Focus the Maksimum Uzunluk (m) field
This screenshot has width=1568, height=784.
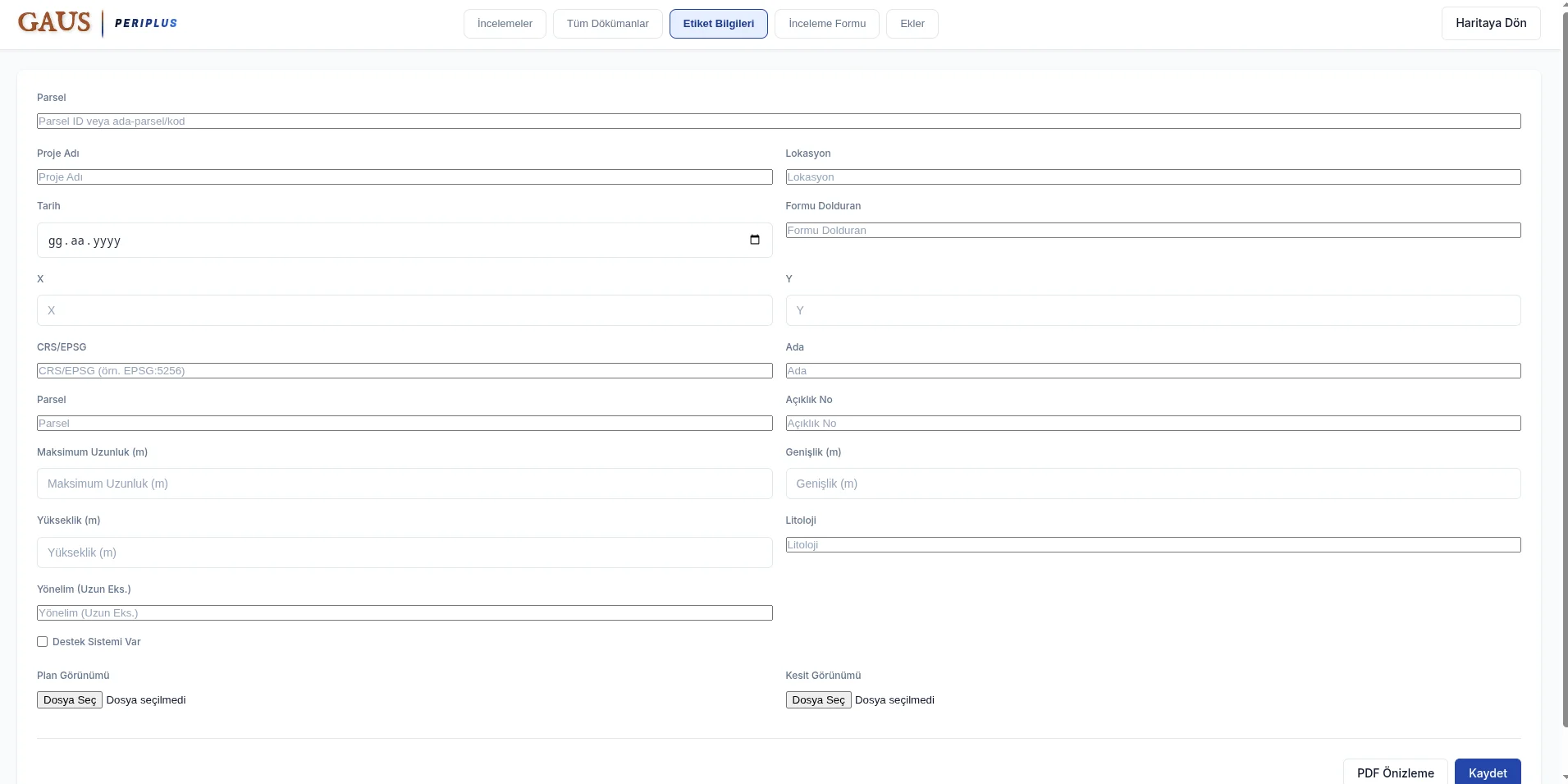(x=405, y=484)
